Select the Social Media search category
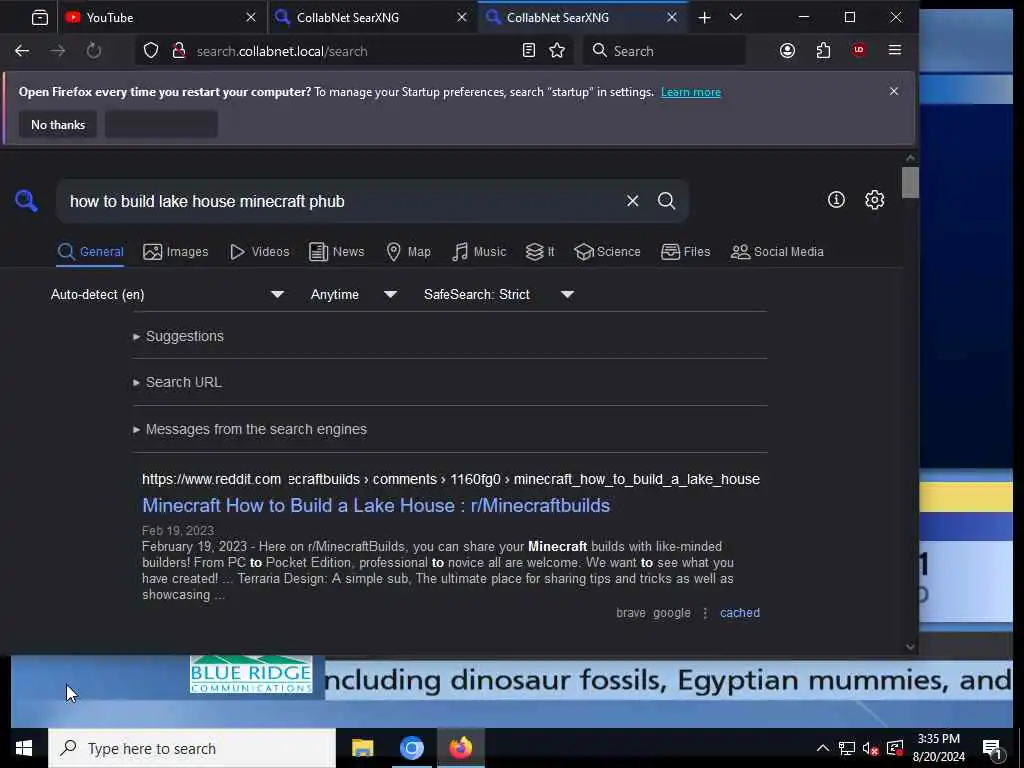This screenshot has height=768, width=1024. (x=777, y=251)
